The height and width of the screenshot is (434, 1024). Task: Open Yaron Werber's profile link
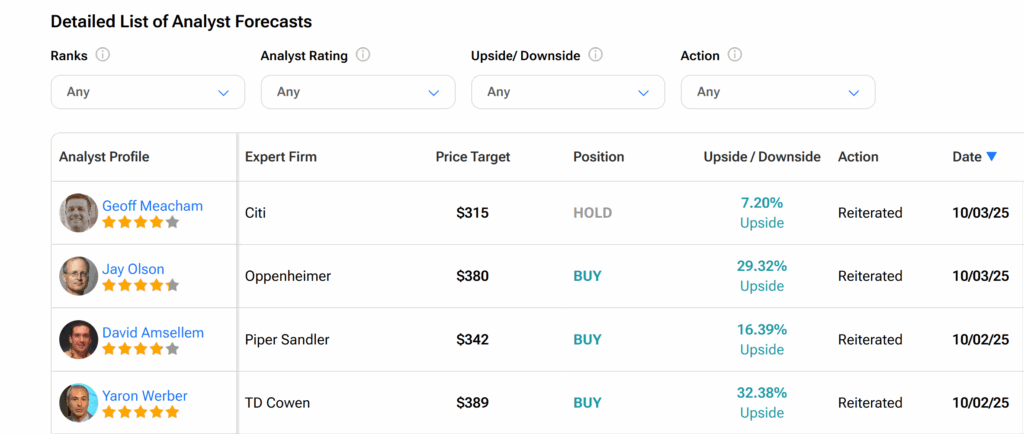pyautogui.click(x=144, y=395)
